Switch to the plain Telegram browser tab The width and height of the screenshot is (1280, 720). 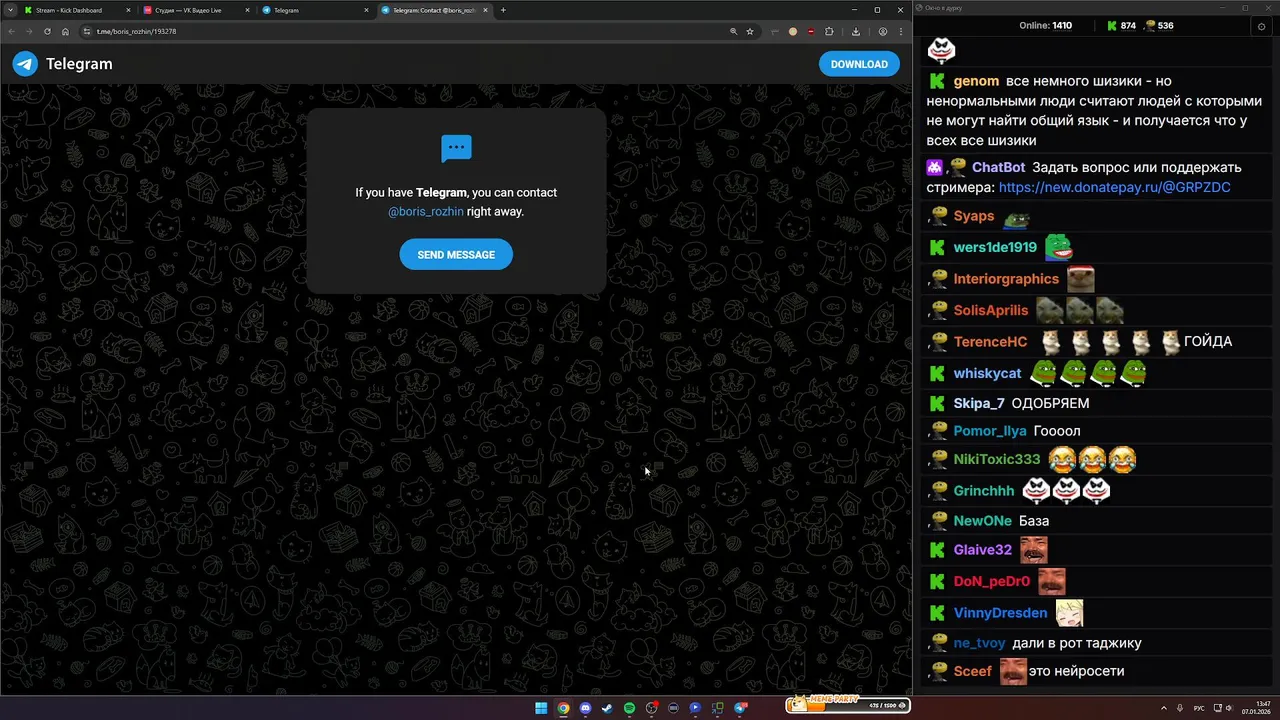(315, 10)
